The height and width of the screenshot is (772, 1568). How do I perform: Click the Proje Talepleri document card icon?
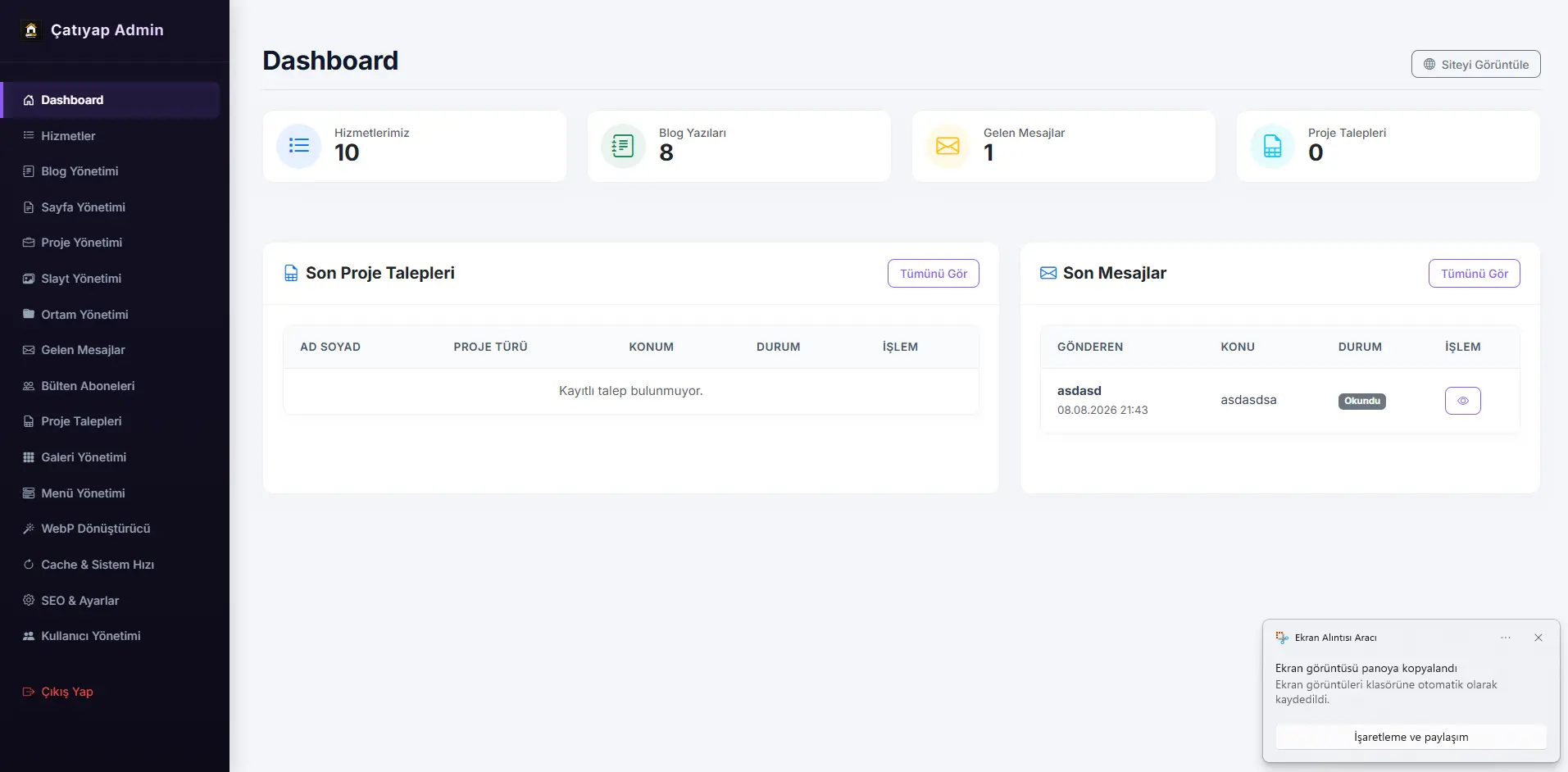1272,146
